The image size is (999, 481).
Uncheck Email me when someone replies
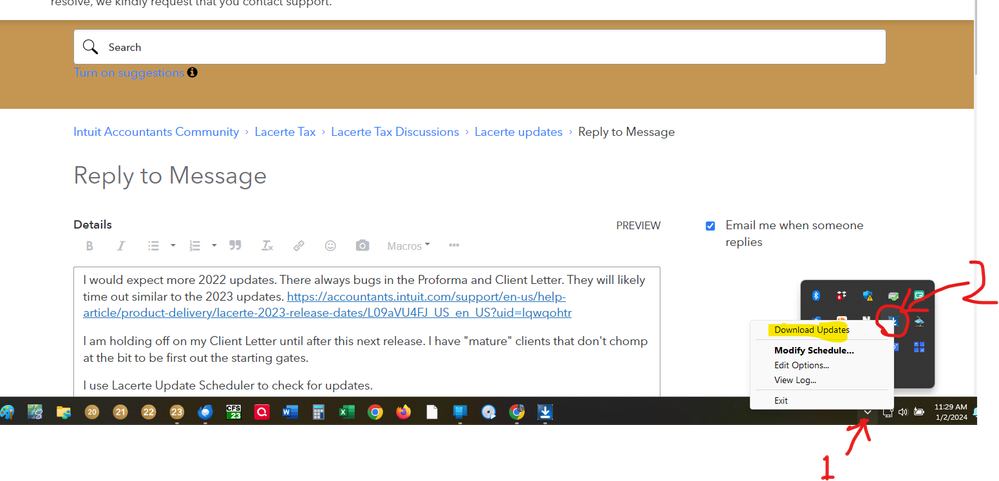click(x=710, y=226)
